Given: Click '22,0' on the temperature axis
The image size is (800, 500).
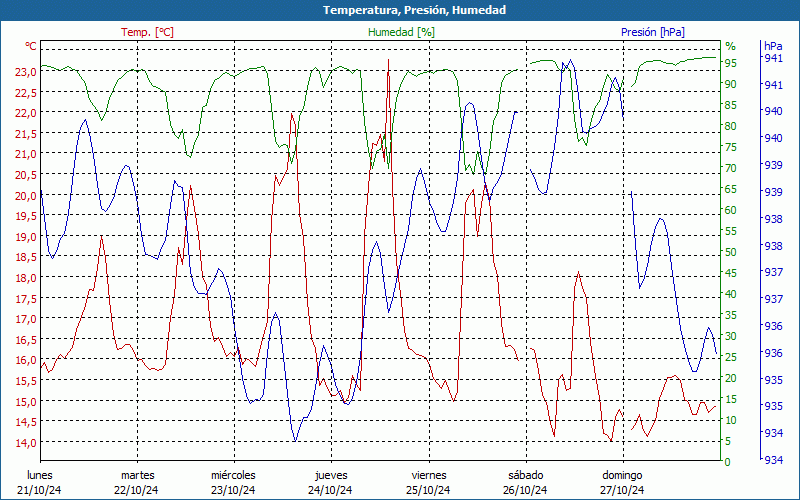Looking at the screenshot, I should point(26,113).
